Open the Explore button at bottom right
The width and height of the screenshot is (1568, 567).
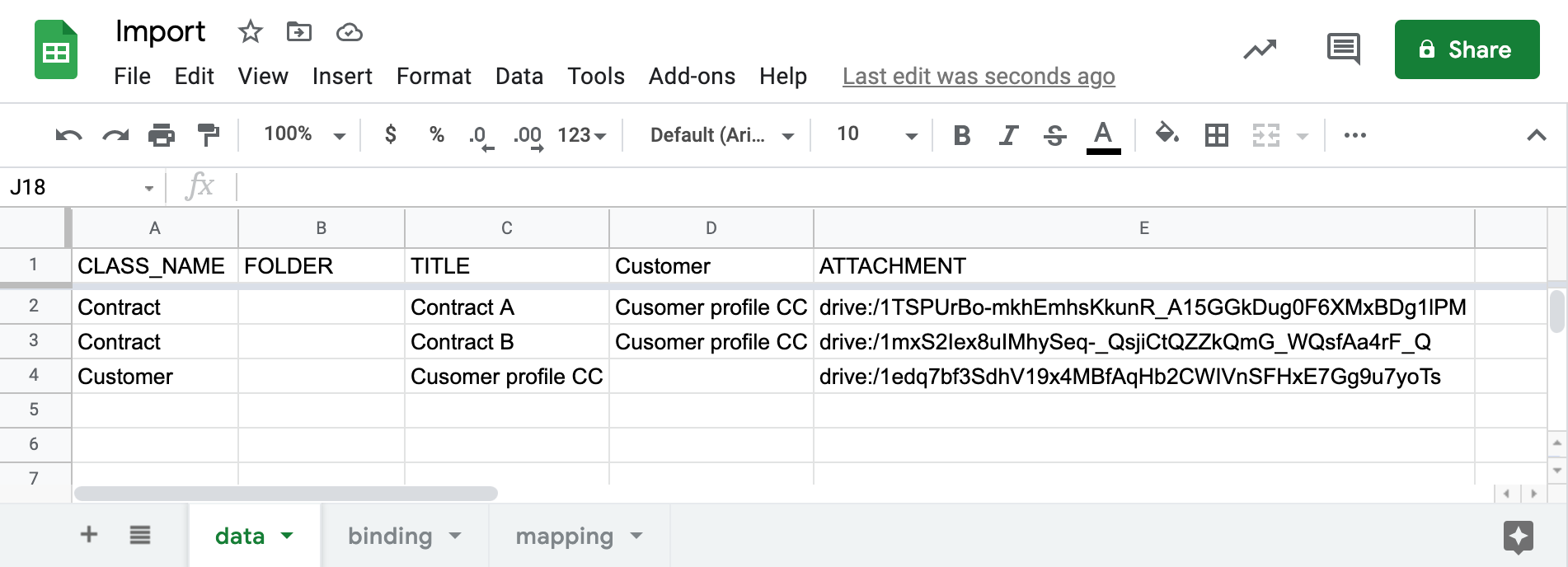(1518, 537)
